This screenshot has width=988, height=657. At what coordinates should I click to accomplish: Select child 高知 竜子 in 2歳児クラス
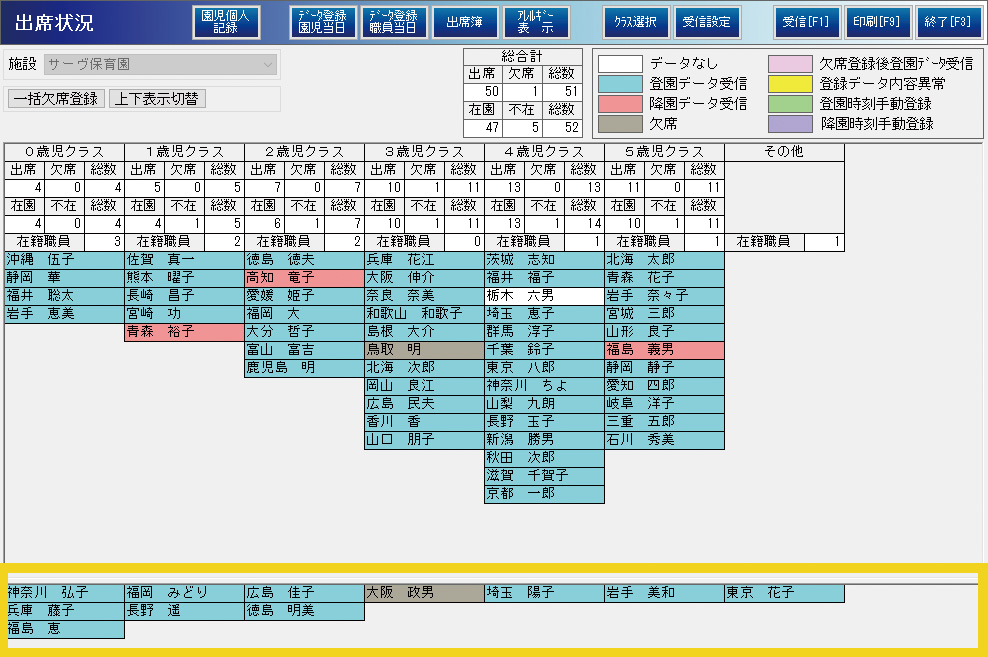304,278
